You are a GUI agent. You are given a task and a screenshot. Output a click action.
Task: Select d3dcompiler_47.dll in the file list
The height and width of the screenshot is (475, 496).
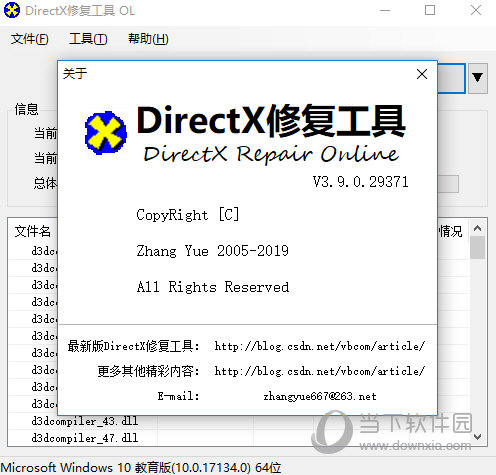coord(85,438)
